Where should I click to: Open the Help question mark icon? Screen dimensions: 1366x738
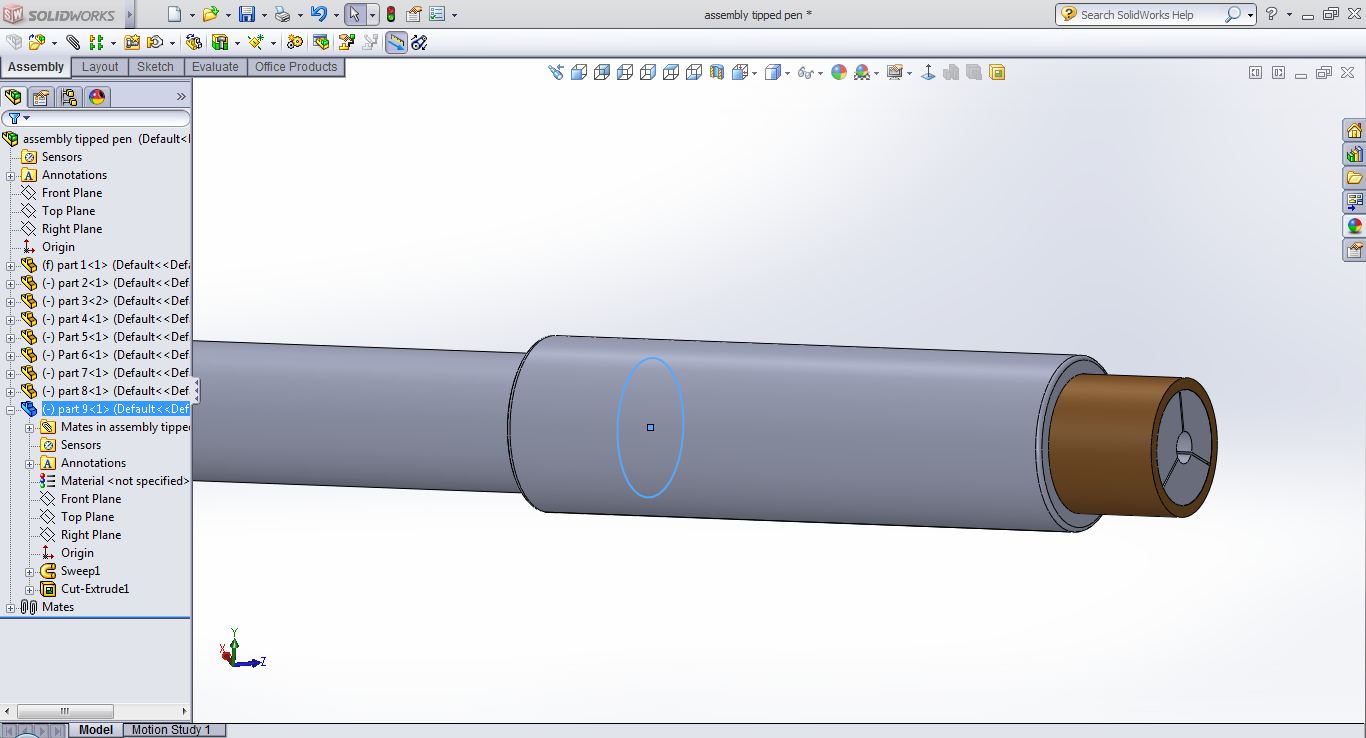coord(1271,14)
